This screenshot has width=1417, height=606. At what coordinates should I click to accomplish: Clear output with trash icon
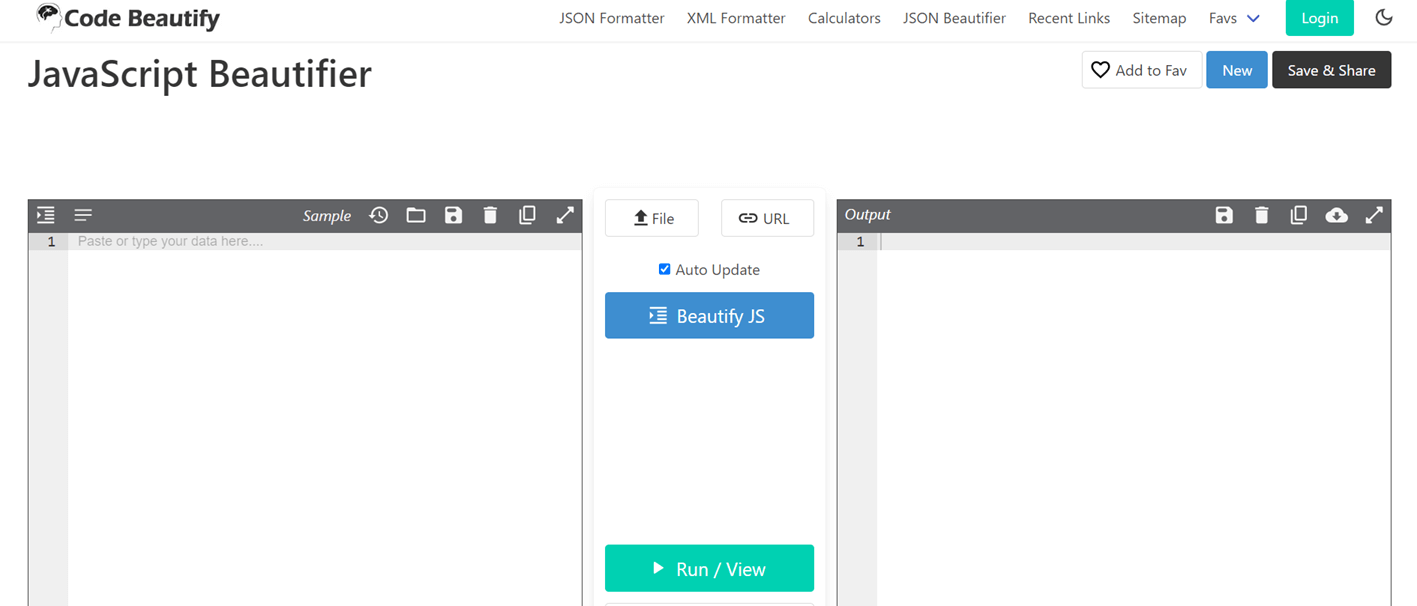pos(1262,215)
